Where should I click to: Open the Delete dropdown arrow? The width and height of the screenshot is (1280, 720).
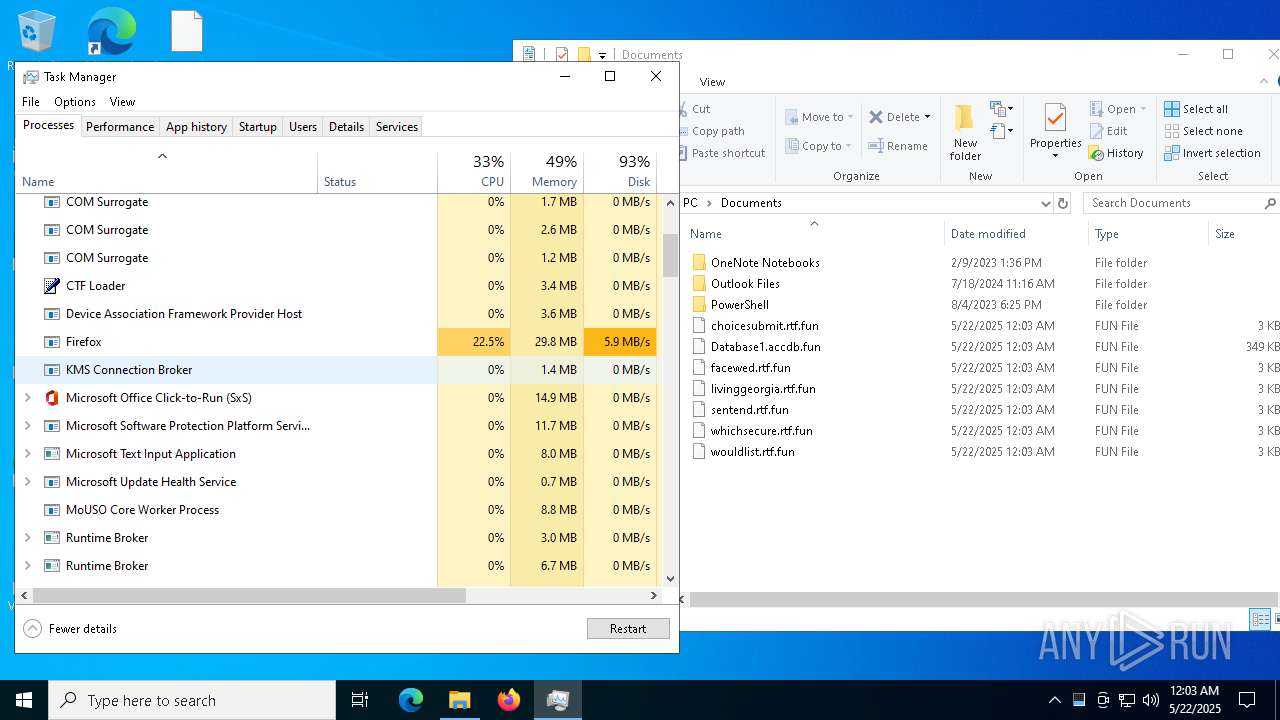click(927, 117)
